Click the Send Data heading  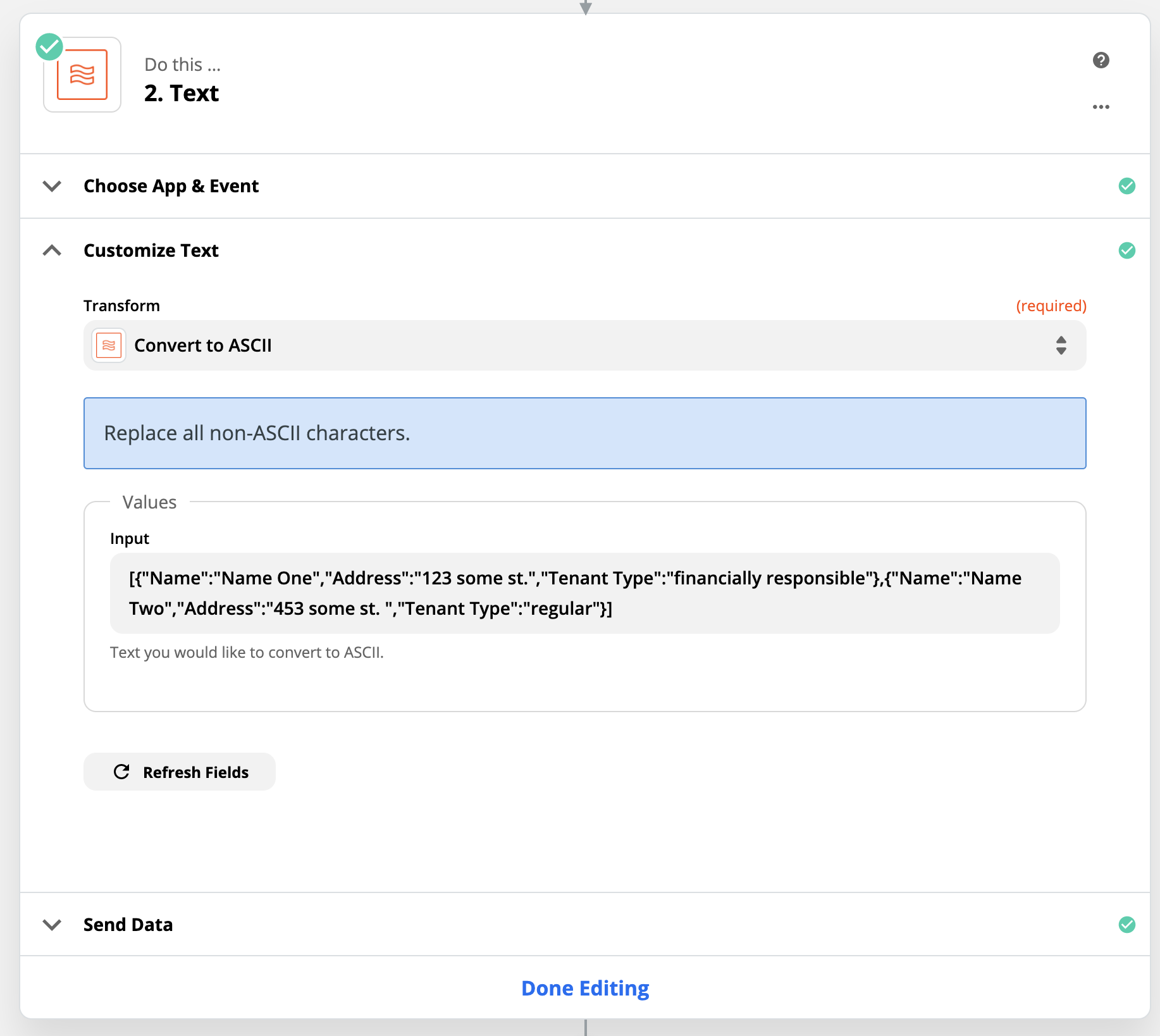(x=128, y=925)
